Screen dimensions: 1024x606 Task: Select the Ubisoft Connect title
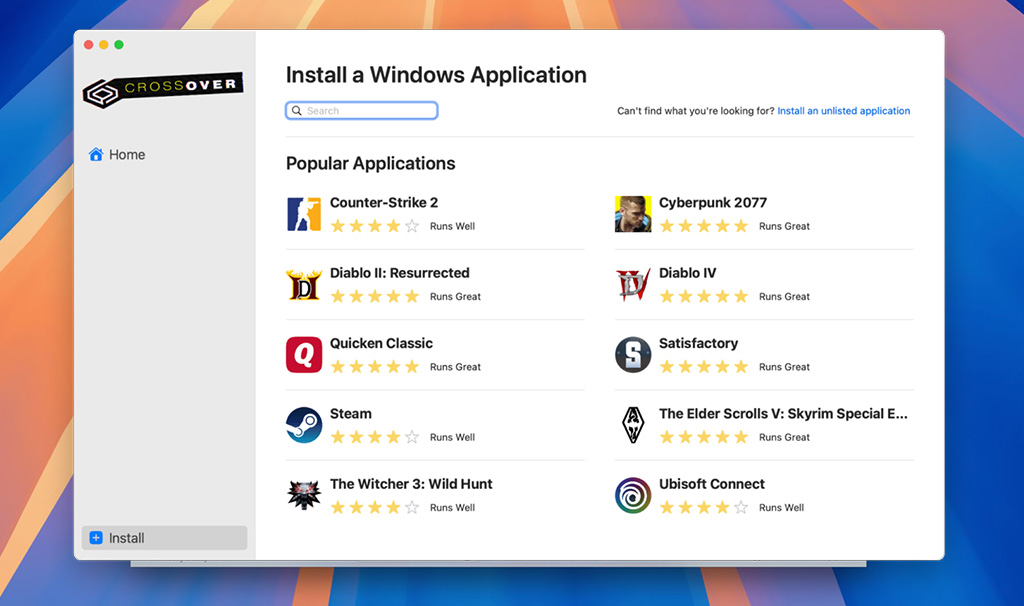click(712, 484)
